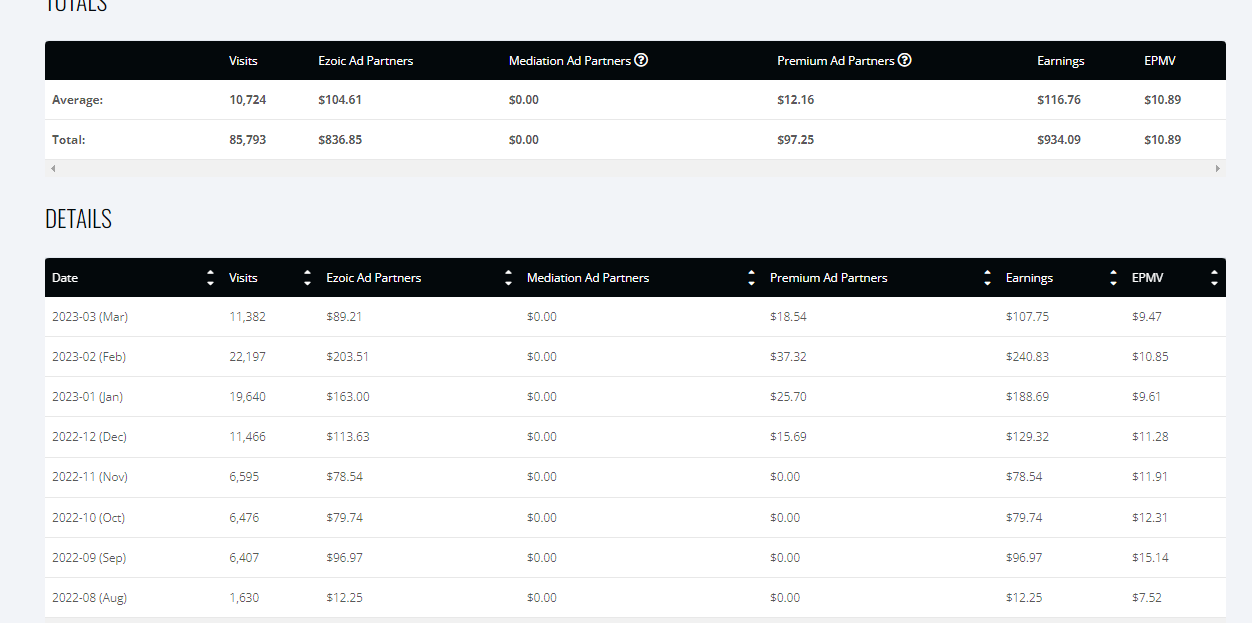Select the 2023-03 (Mar) row date
Screen dimensions: 1252x623
[x=90, y=316]
